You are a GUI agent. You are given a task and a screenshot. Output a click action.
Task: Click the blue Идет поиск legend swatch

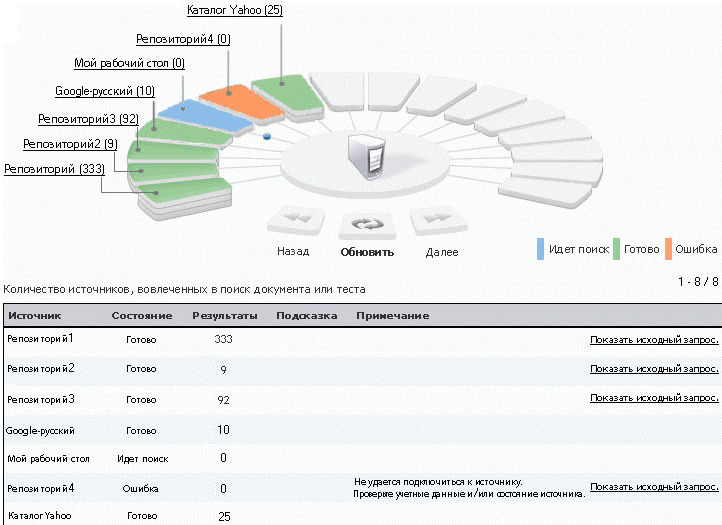(541, 249)
